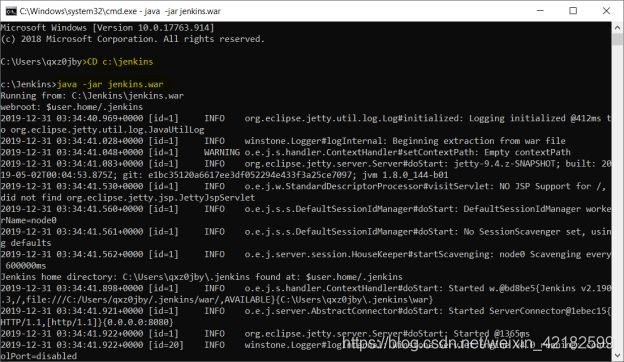Image resolution: width=624 pixels, height=362 pixels.
Task: Click the 'webroot: $user.home/.jenkins' line
Action: (x=72, y=107)
